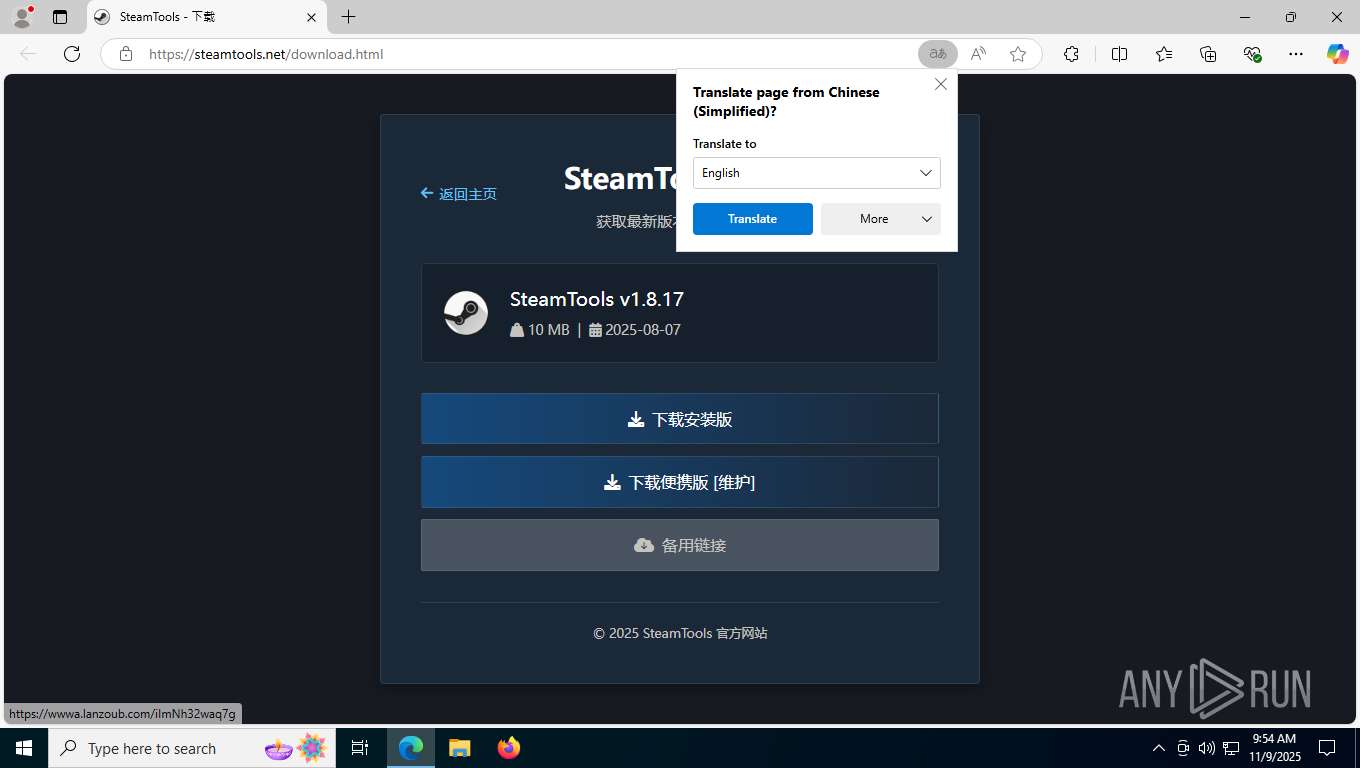
Task: Close the translate popup
Action: [x=941, y=84]
